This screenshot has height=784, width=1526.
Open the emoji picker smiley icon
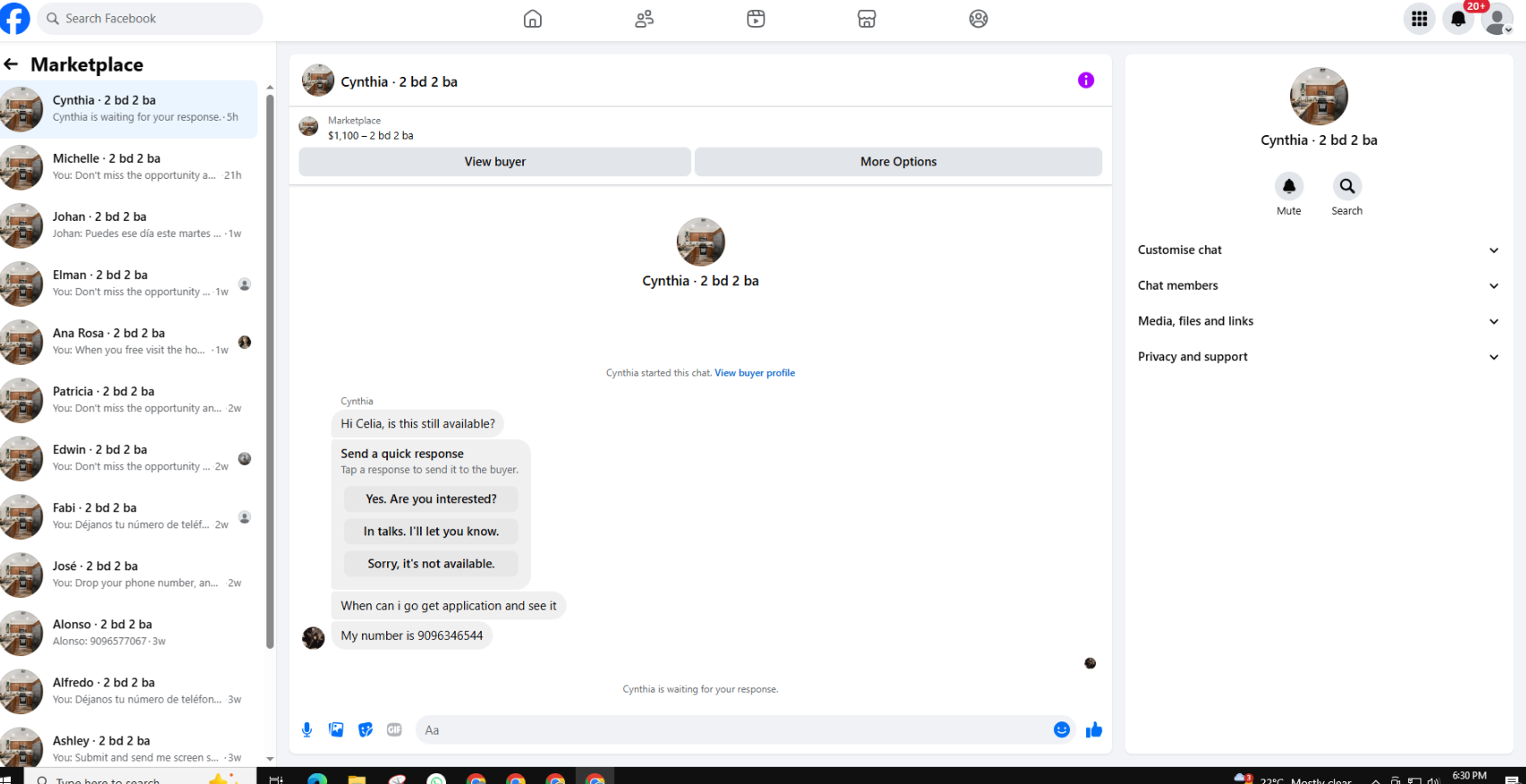point(1062,729)
